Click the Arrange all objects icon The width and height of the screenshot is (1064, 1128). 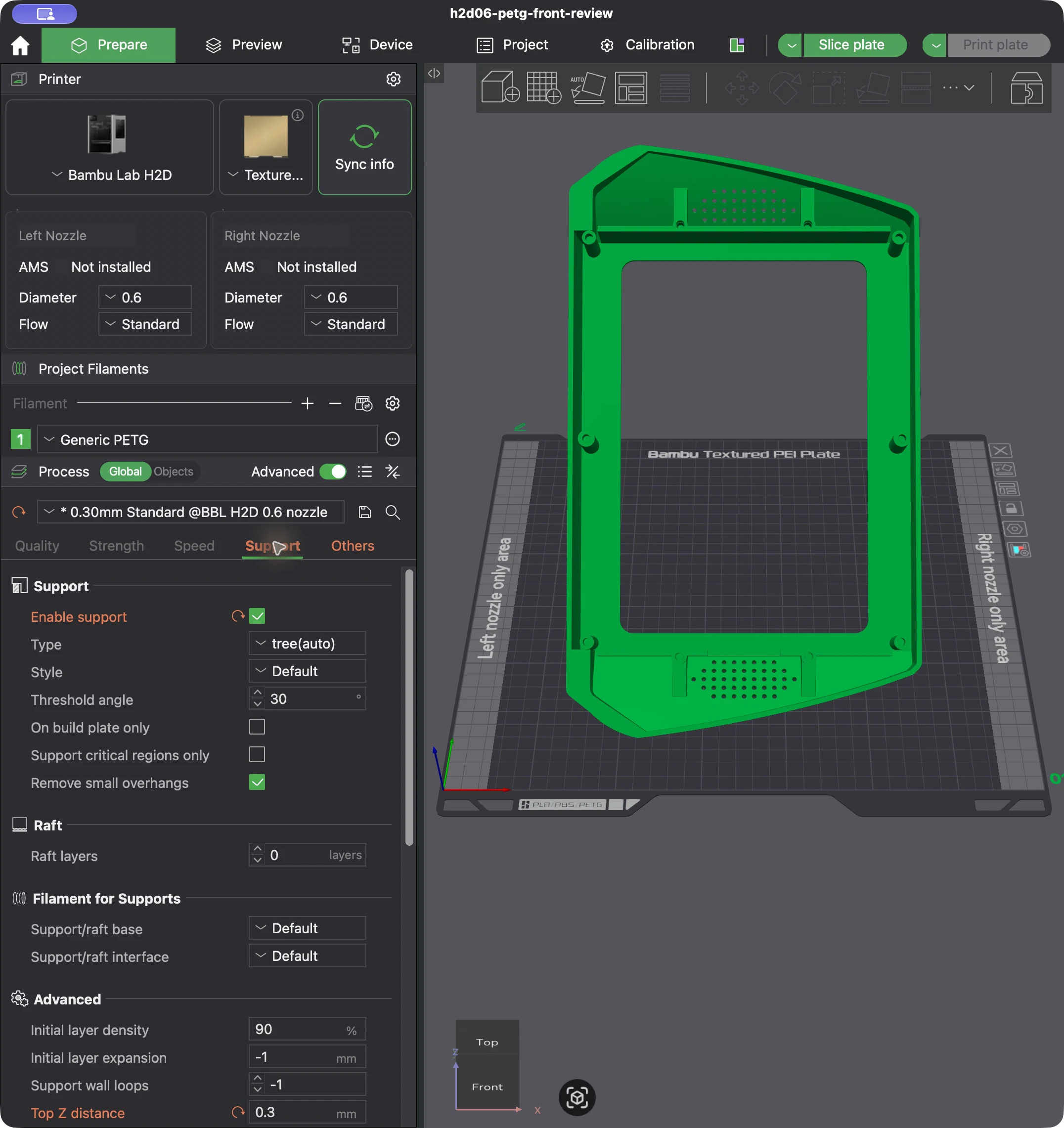(x=631, y=87)
